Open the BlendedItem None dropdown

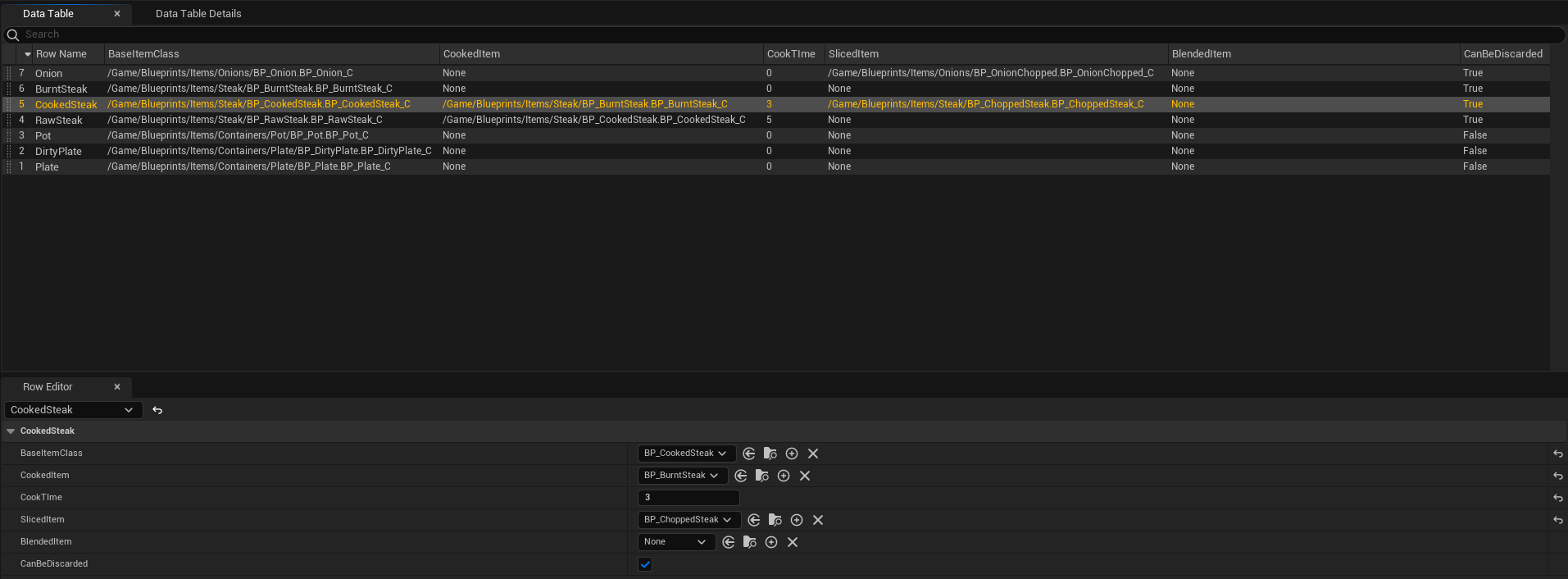676,542
